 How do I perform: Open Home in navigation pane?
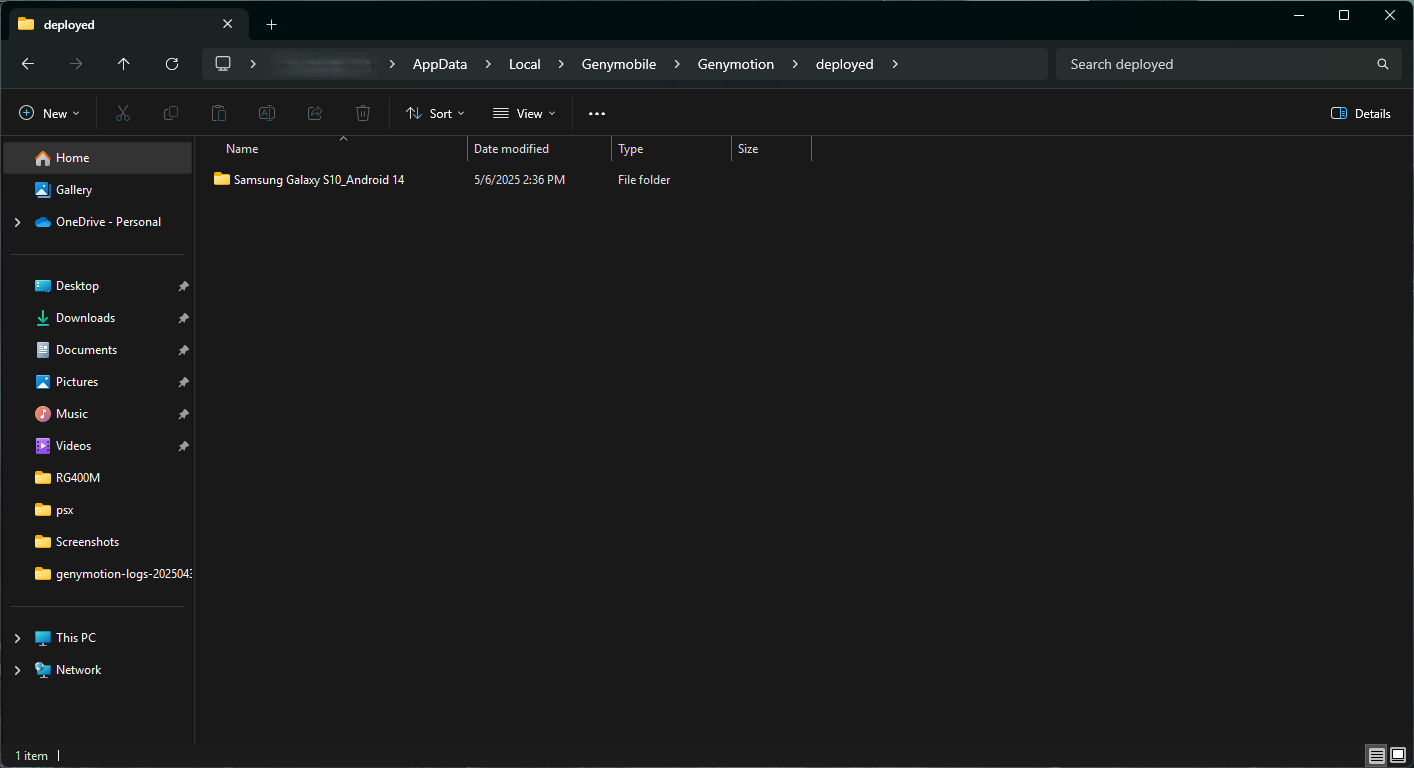click(x=97, y=158)
